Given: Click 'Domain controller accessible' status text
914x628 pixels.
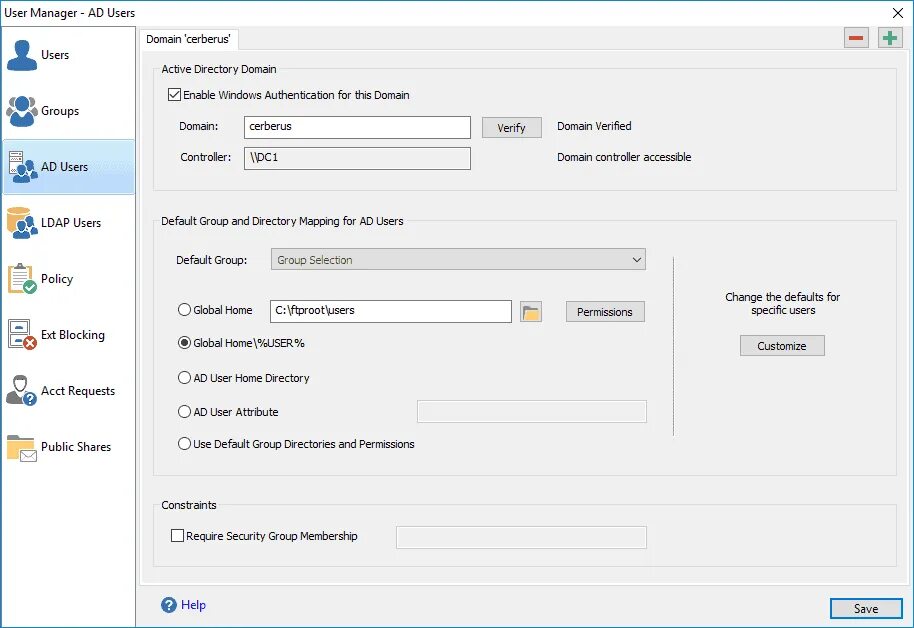Looking at the screenshot, I should coord(624,157).
